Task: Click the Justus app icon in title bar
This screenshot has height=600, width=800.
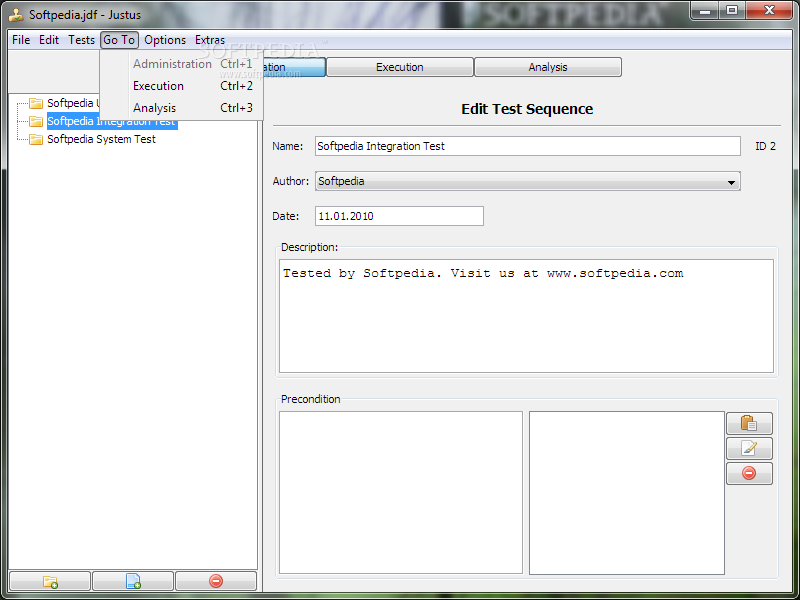Action: coord(16,14)
